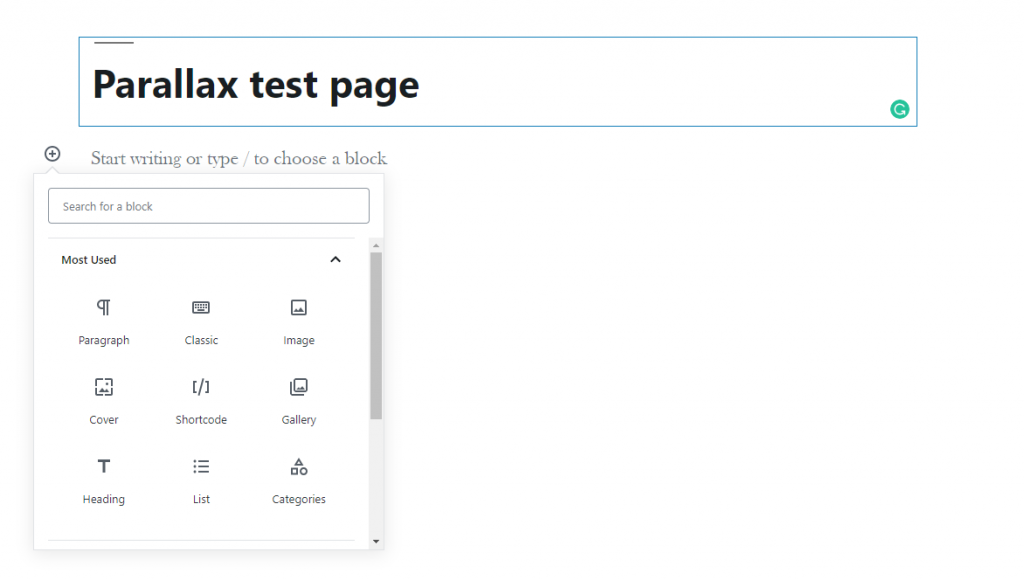Click the Paragraph block label

click(104, 340)
